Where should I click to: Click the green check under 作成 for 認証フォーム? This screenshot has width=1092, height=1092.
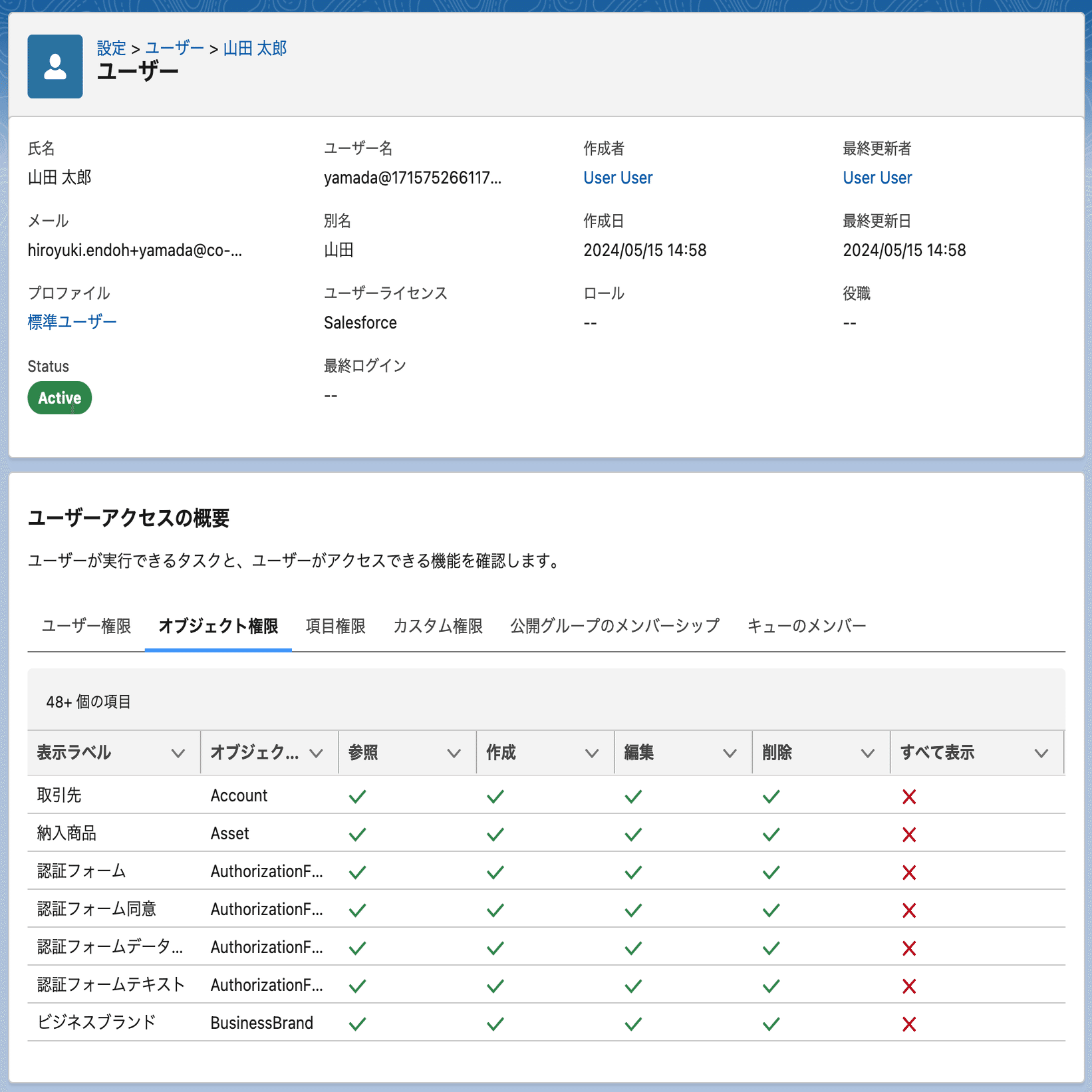click(495, 871)
